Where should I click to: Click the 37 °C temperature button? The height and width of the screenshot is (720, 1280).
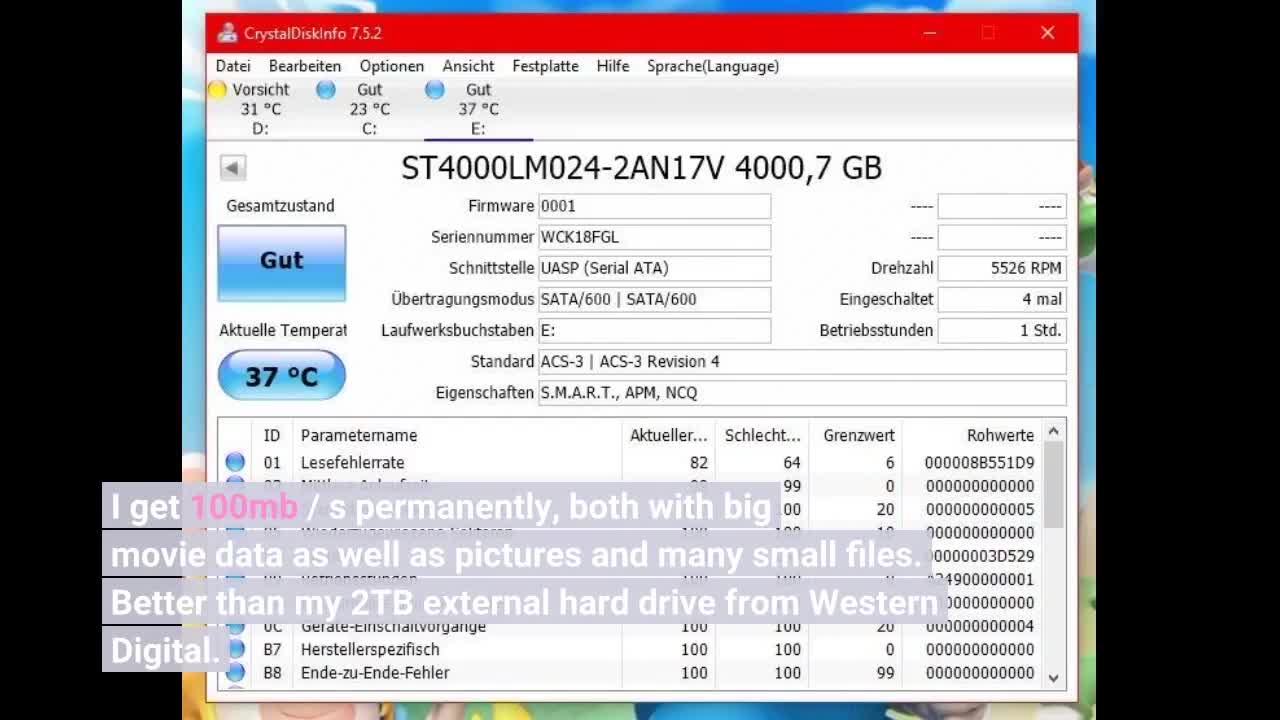tap(282, 376)
